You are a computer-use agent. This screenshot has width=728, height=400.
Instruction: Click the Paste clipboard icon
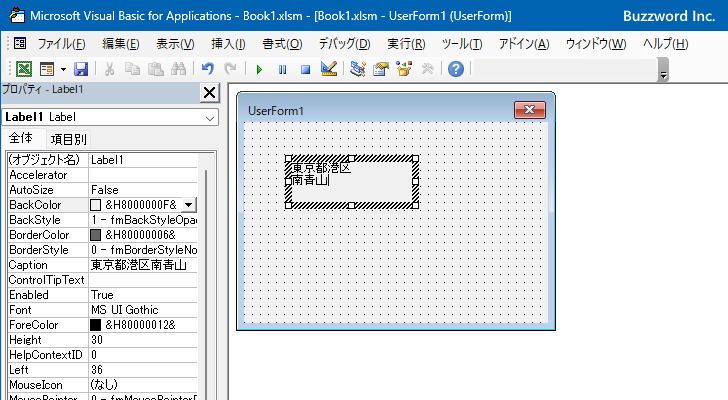pos(156,69)
